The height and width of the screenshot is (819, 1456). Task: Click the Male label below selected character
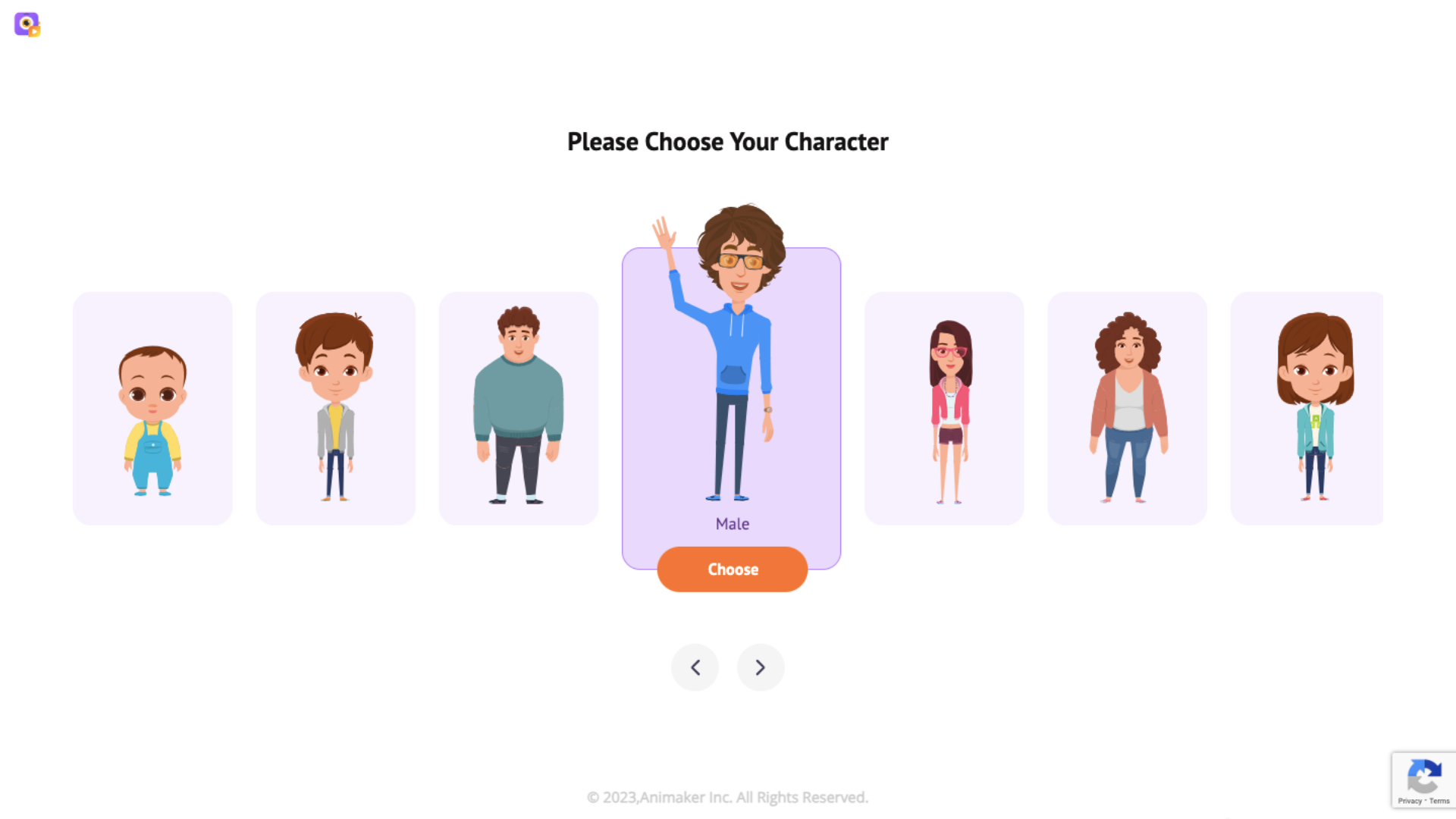click(x=732, y=523)
